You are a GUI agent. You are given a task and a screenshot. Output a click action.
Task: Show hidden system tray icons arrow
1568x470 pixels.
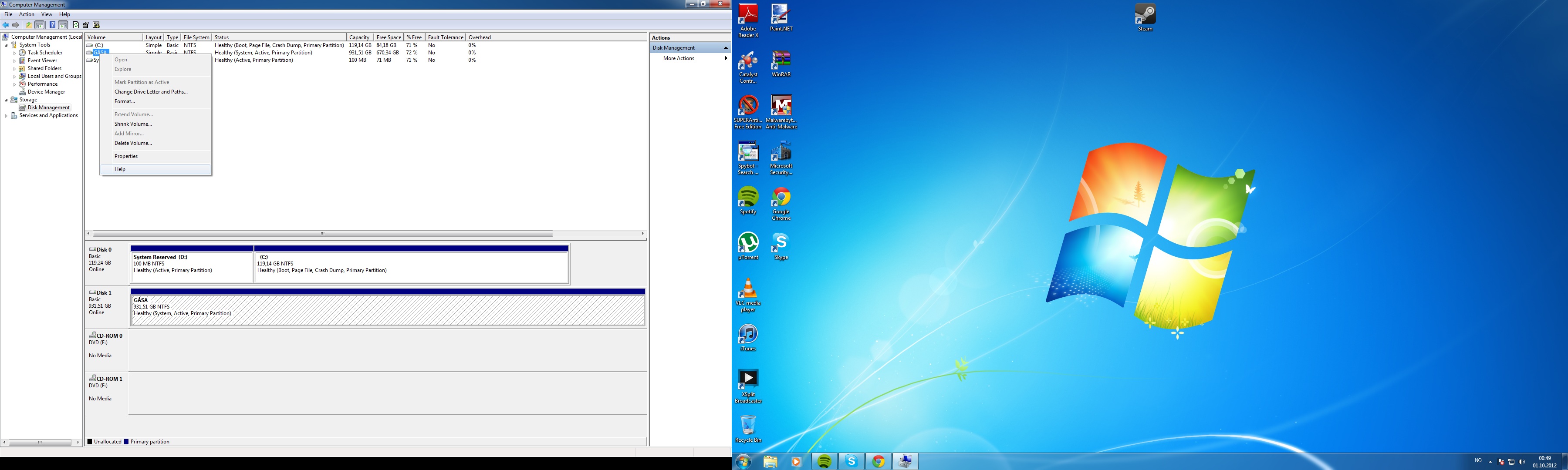pos(1490,462)
